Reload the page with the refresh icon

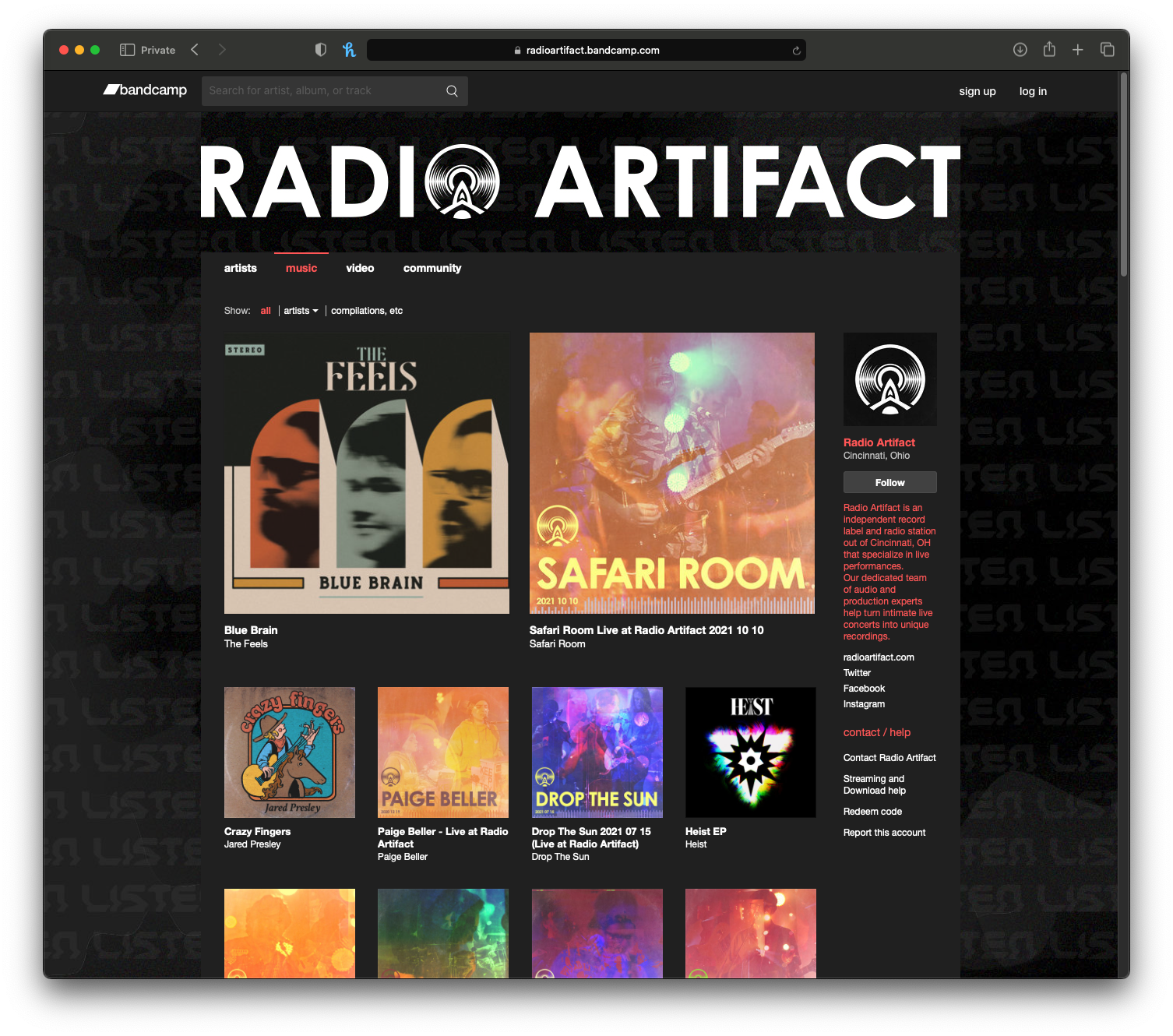tap(796, 51)
